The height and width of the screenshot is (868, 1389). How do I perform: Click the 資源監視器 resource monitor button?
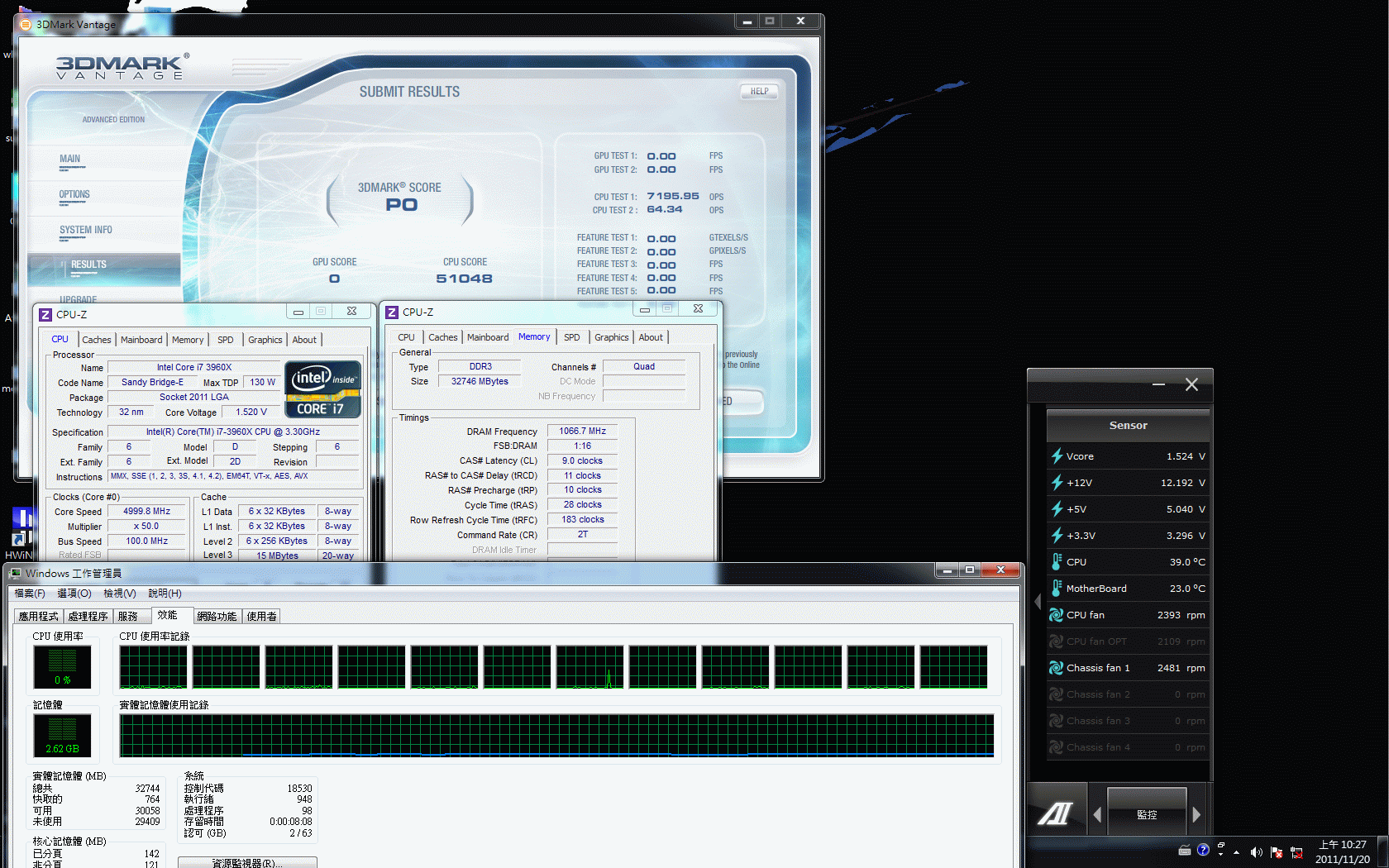(247, 862)
